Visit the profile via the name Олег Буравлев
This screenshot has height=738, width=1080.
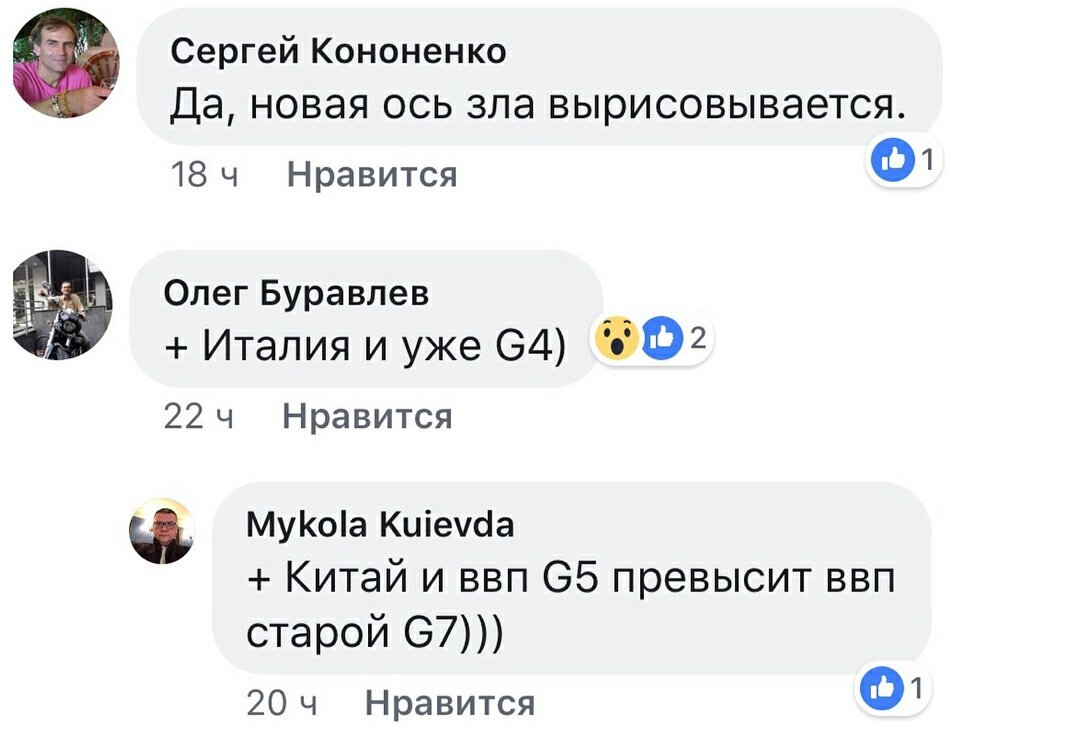[x=296, y=292]
